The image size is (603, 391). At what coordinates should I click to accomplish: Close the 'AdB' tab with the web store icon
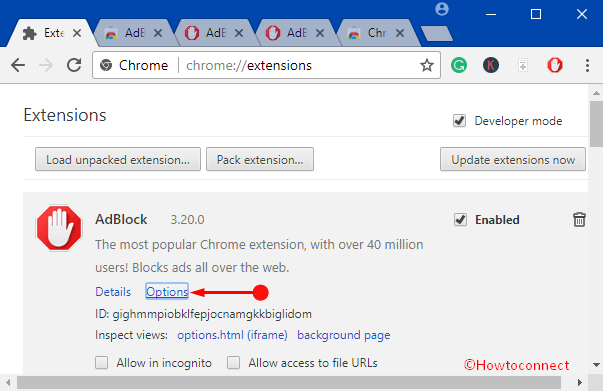(x=158, y=33)
